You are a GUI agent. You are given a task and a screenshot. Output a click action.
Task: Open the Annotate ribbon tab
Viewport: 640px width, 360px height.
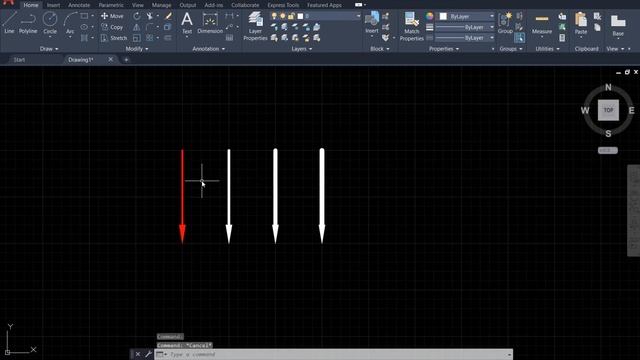[x=79, y=5]
